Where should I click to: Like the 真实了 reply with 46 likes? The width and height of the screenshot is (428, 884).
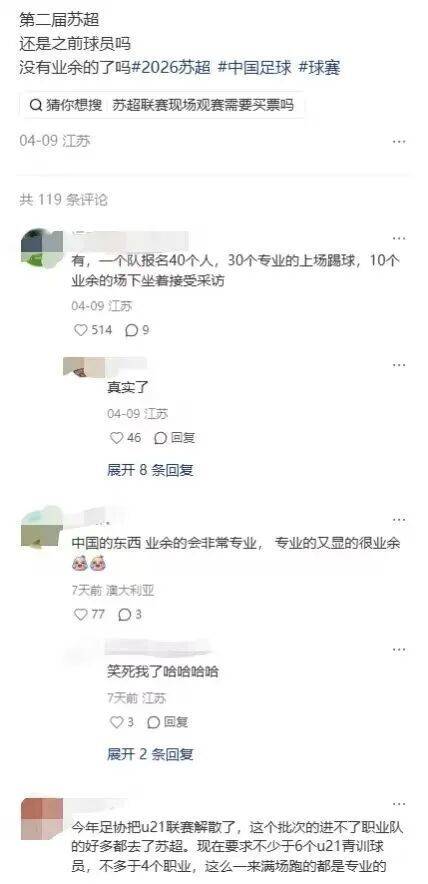(116, 437)
